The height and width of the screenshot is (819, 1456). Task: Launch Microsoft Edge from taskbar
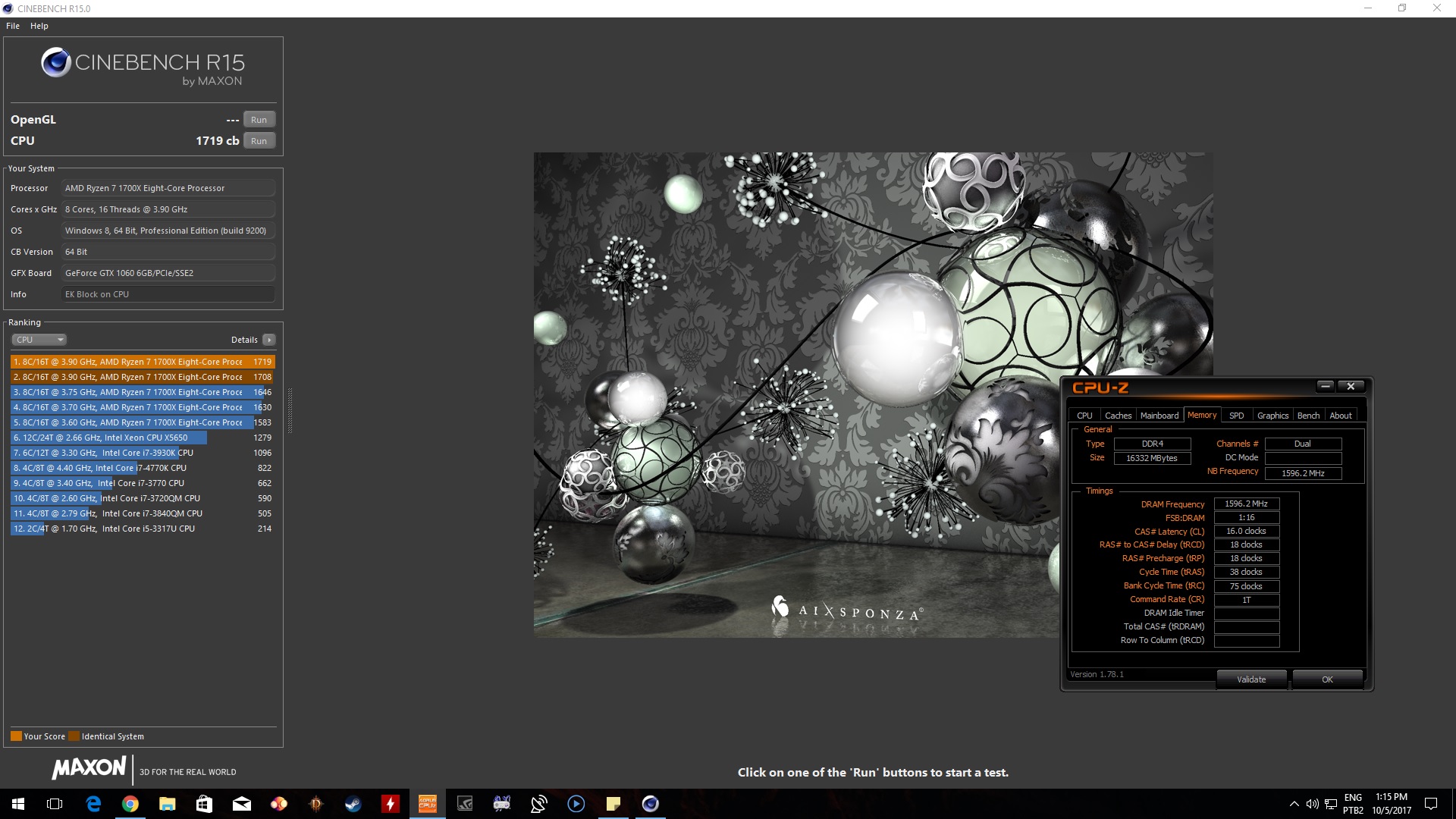[x=93, y=804]
